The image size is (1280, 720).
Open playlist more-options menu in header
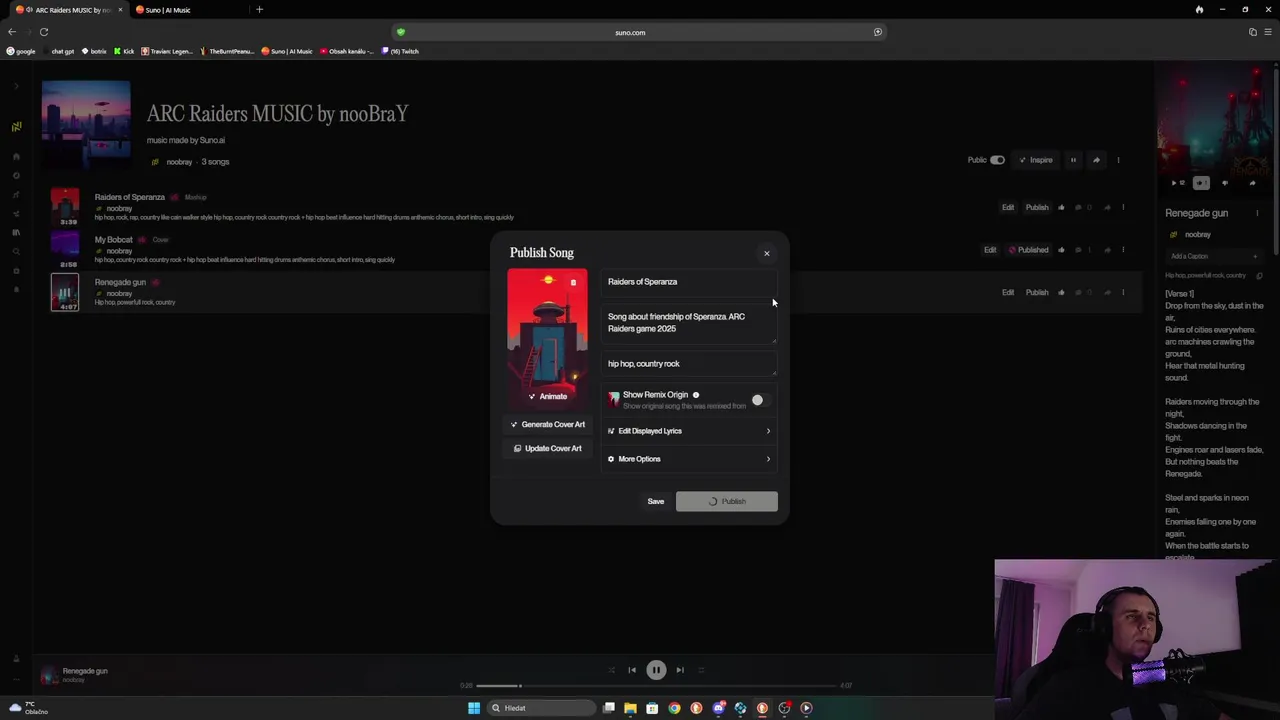(1118, 160)
